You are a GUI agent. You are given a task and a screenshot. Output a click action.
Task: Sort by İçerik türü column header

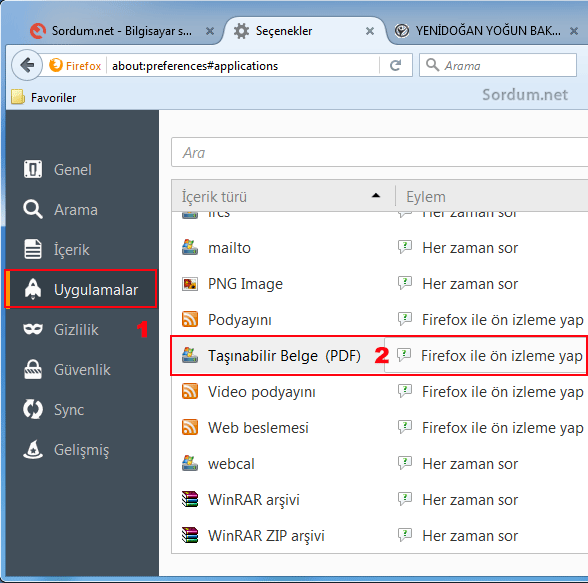pos(283,196)
